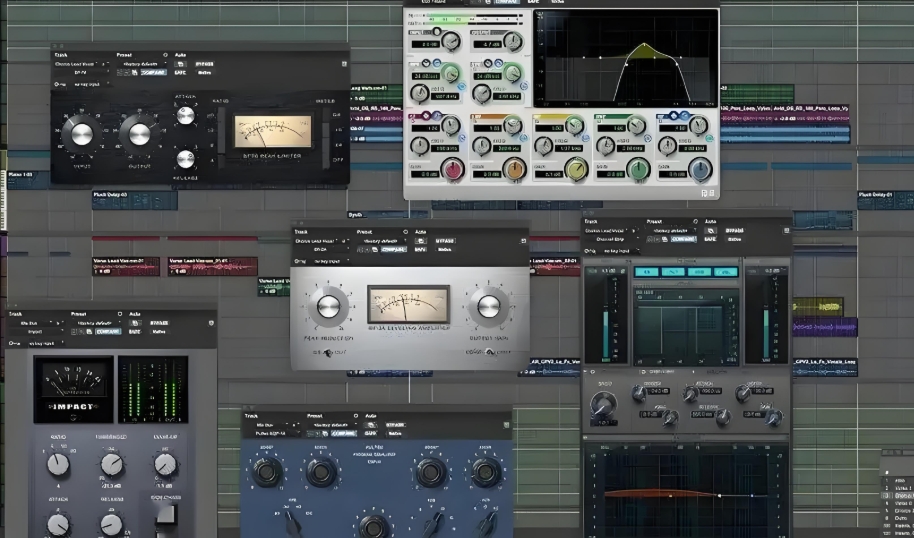This screenshot has height=538, width=914.
Task: Select the OFF meter button on BF76
Action: [x=337, y=159]
